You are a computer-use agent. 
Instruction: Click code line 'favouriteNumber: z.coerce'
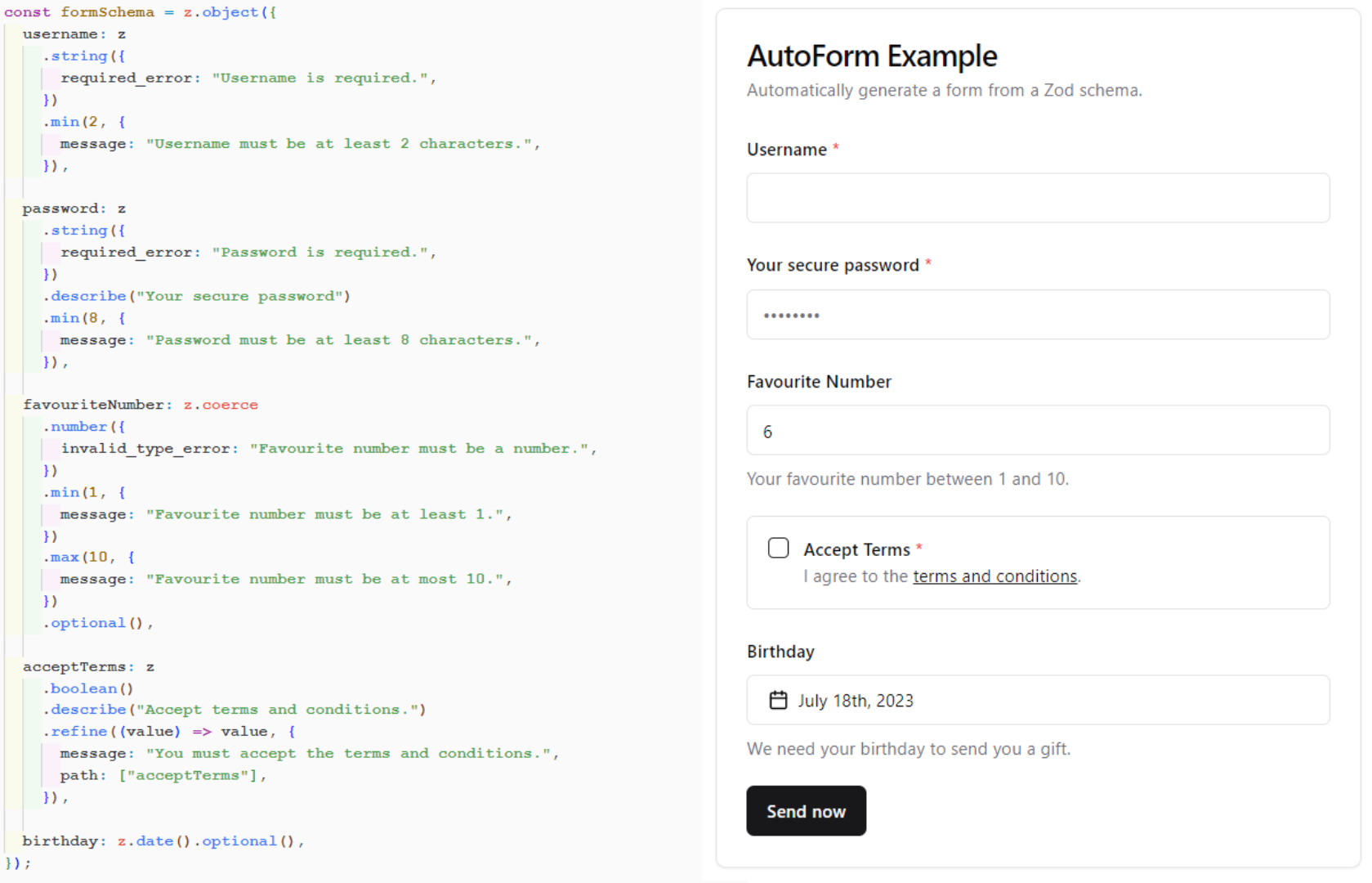(x=141, y=405)
